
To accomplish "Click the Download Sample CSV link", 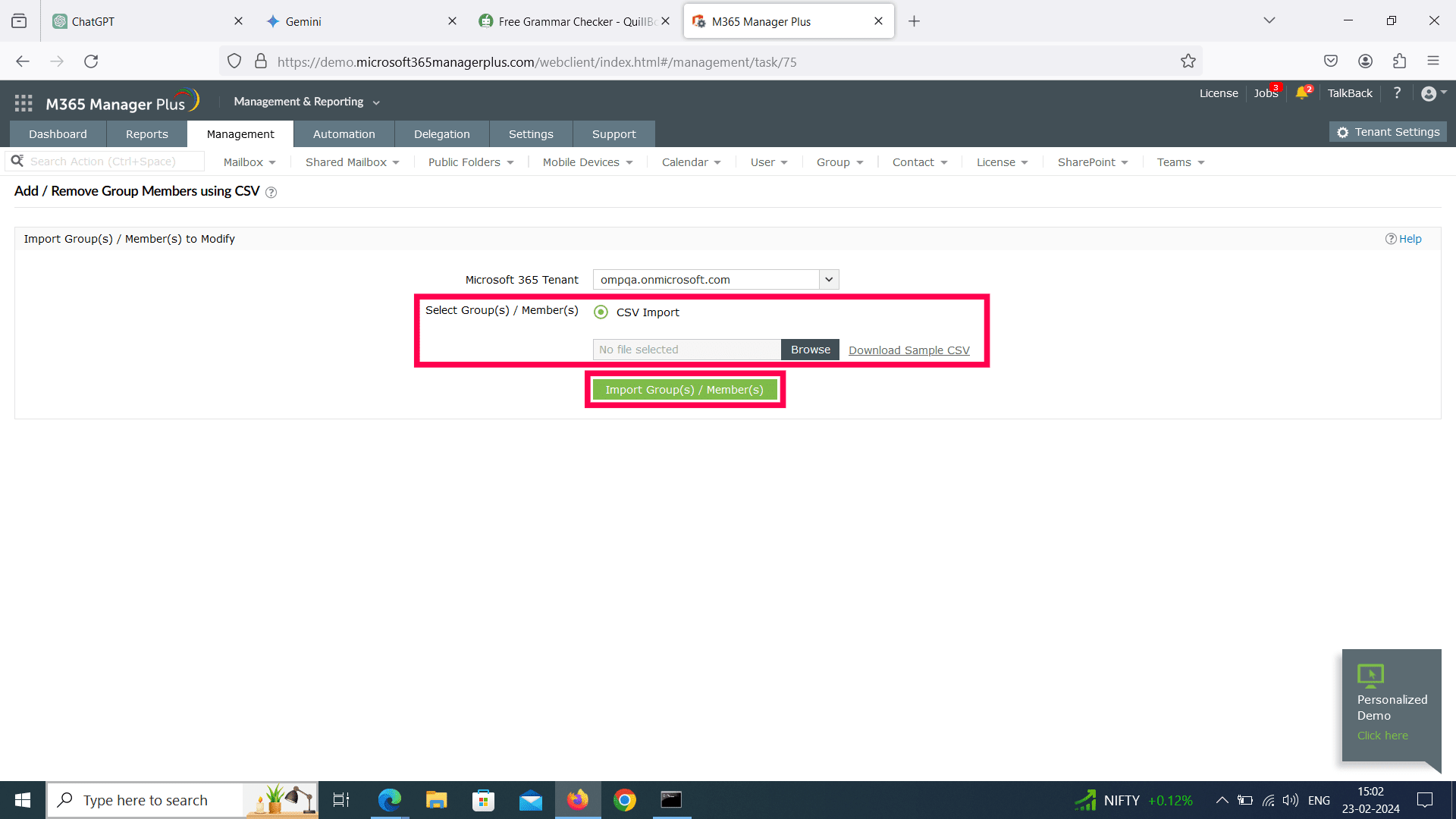I will [908, 350].
